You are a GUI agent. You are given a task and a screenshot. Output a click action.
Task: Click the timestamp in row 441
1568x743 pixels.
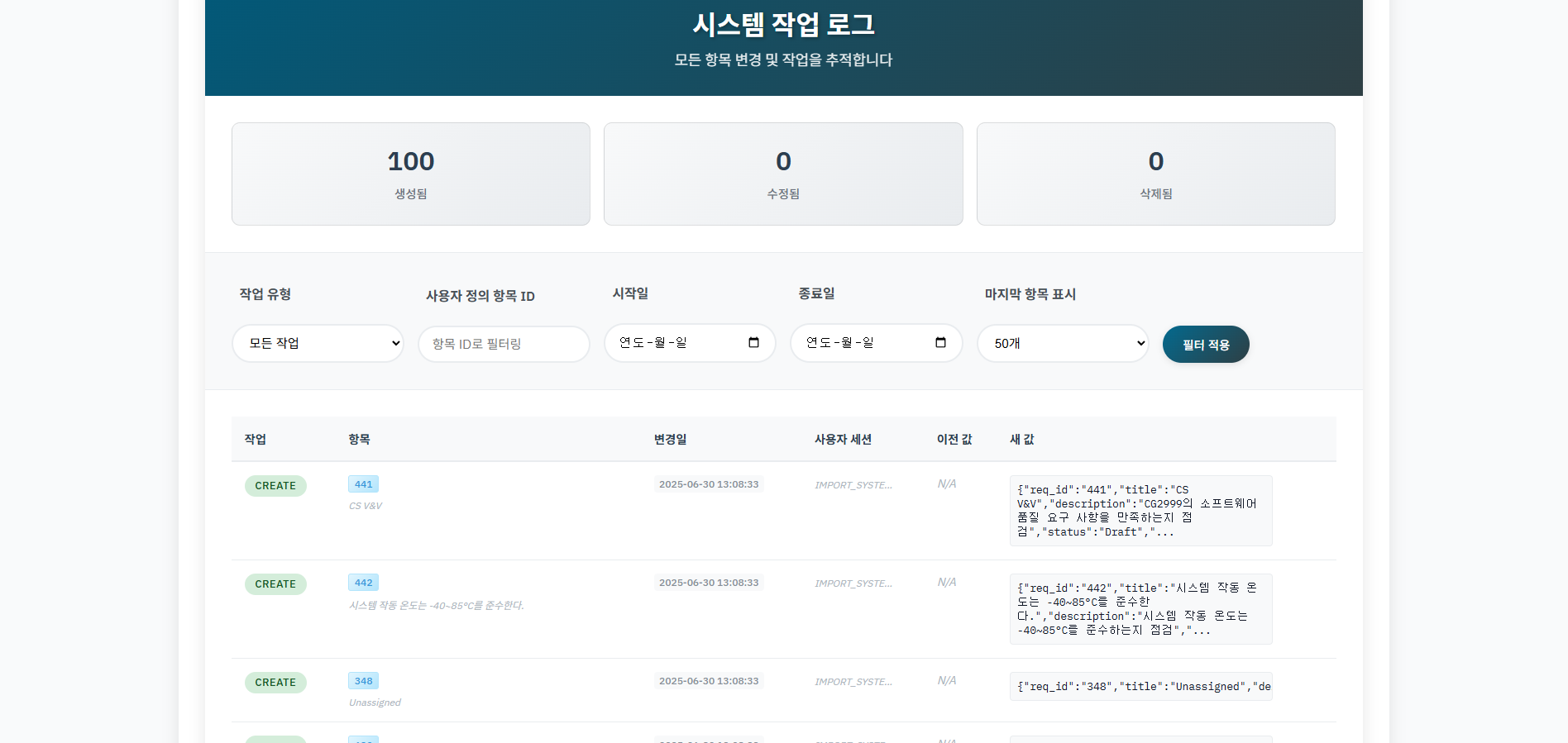(709, 484)
